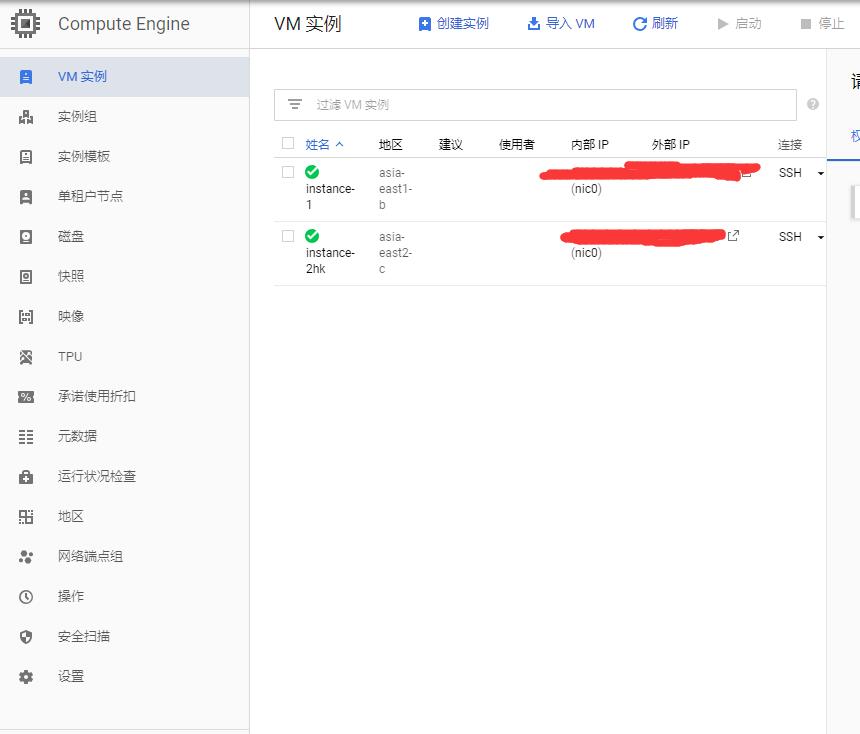
Task: Select 快照 in the sidebar
Action: [71, 276]
